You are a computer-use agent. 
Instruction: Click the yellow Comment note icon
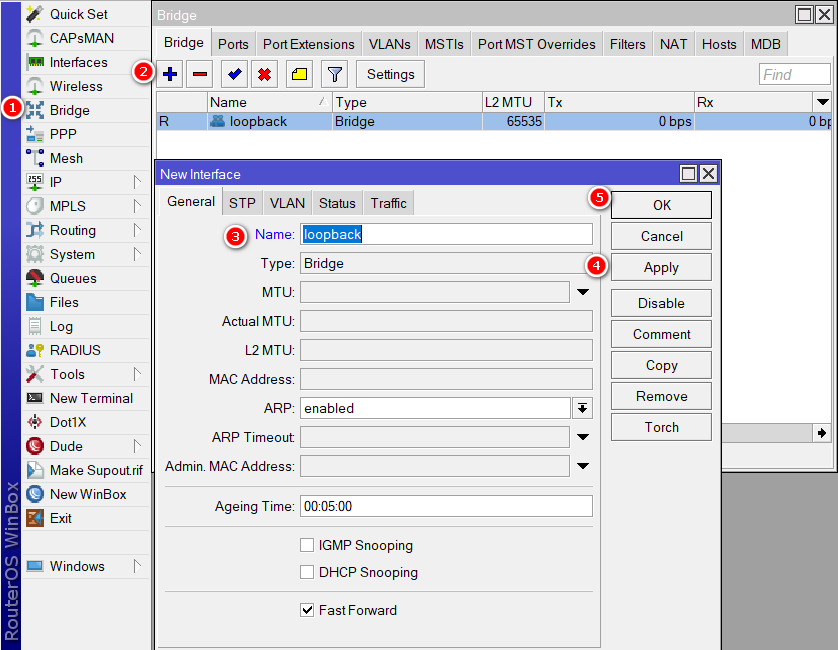point(299,74)
